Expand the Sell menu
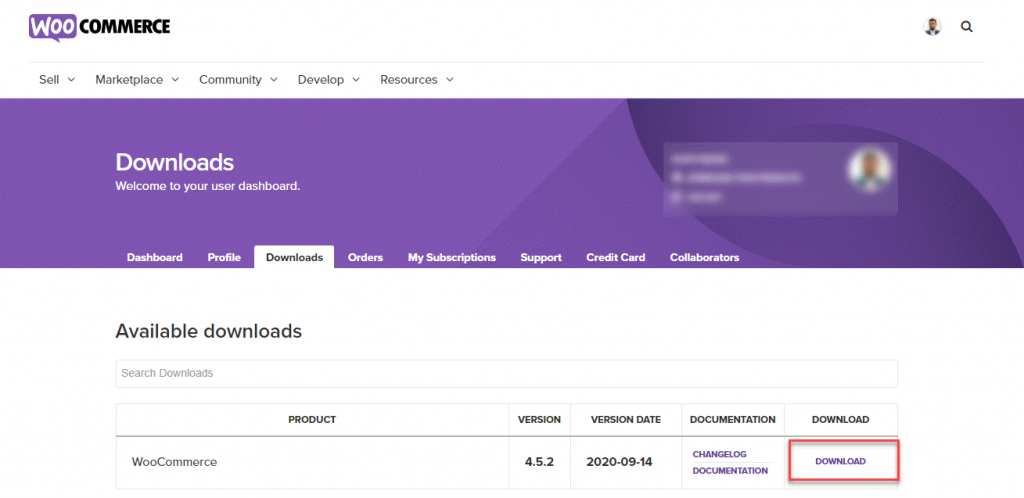Image resolution: width=1024 pixels, height=498 pixels. click(57, 80)
